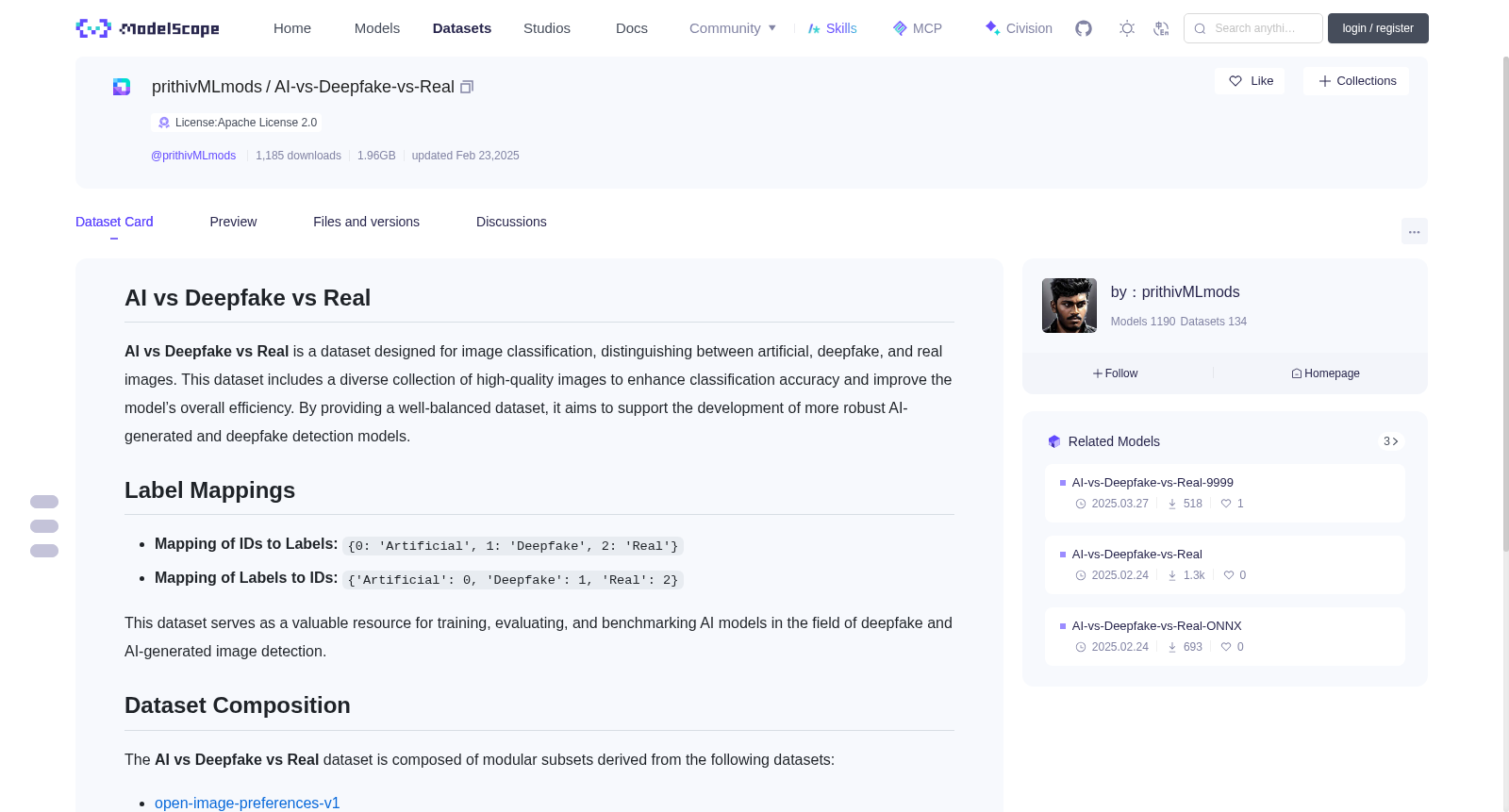The height and width of the screenshot is (812, 1509).
Task: Open the AI-vs-Deepfake-vs-Real-ONNX model
Action: coord(1157,626)
